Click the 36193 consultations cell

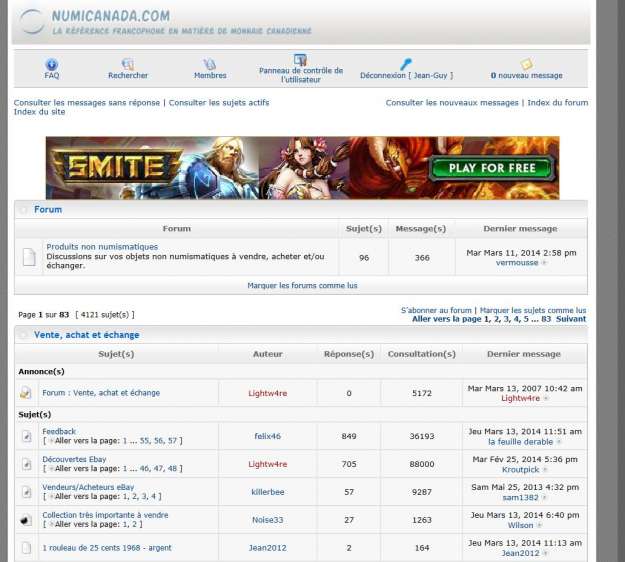click(422, 436)
